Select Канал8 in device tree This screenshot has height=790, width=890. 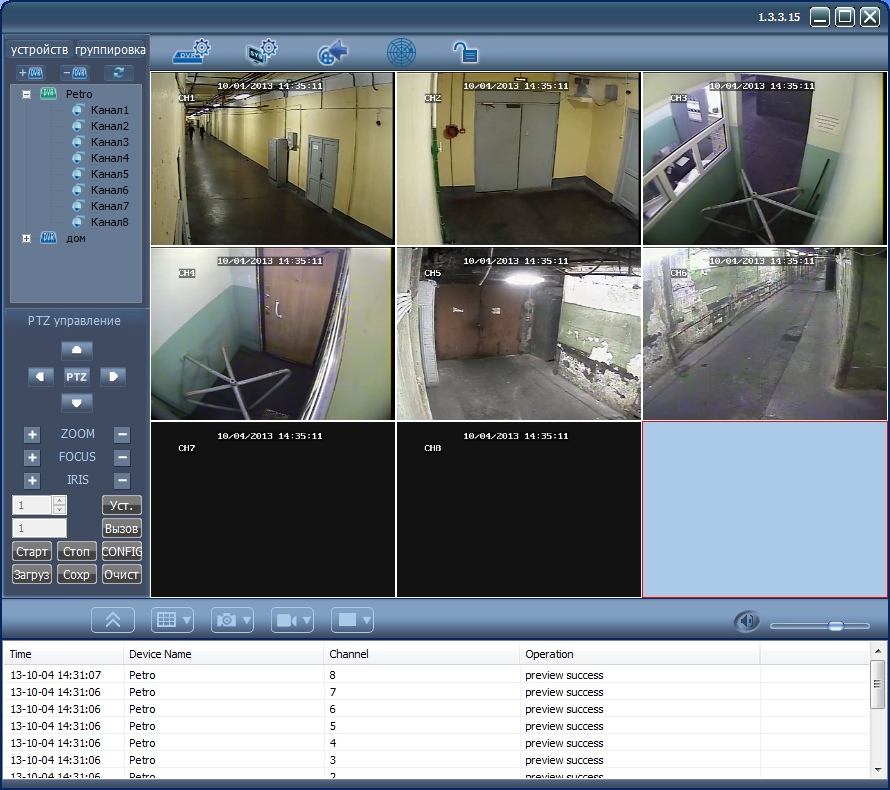point(110,222)
